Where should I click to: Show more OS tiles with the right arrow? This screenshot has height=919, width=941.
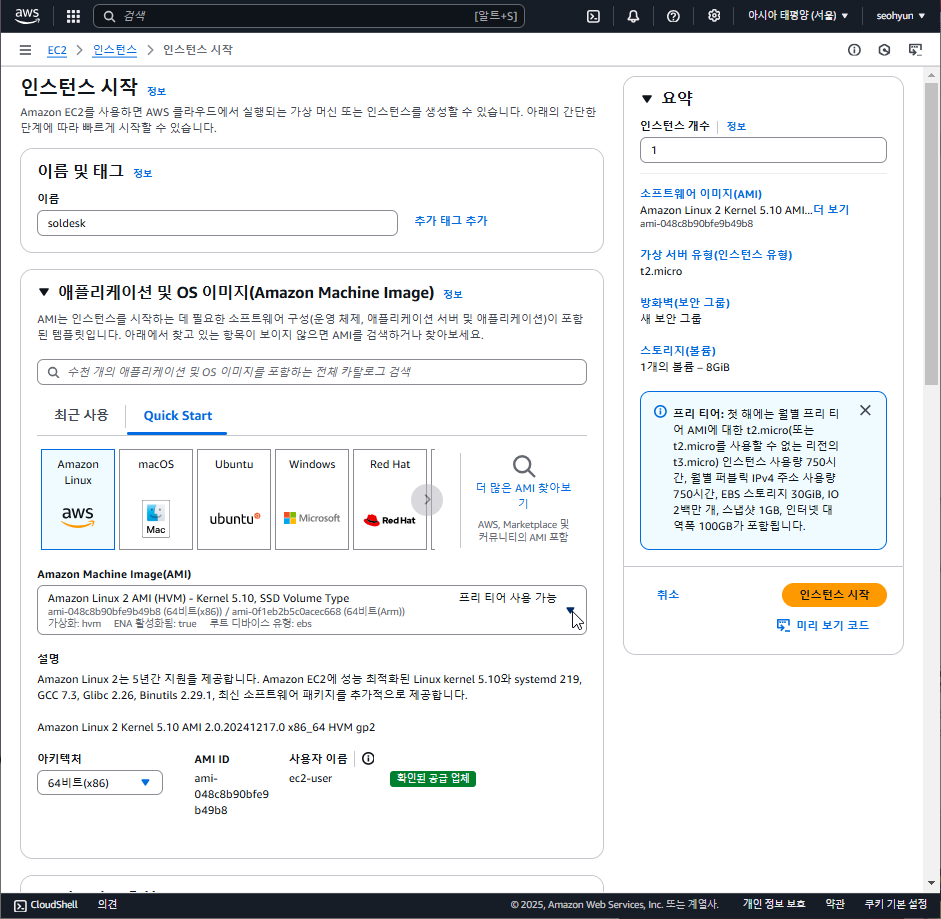pos(427,499)
